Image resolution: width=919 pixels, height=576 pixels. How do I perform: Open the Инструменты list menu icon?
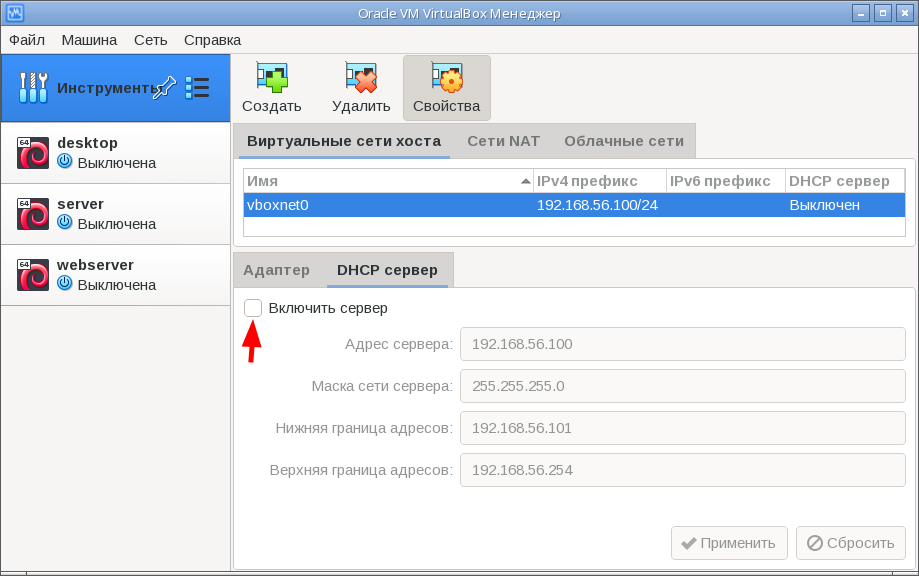(198, 88)
